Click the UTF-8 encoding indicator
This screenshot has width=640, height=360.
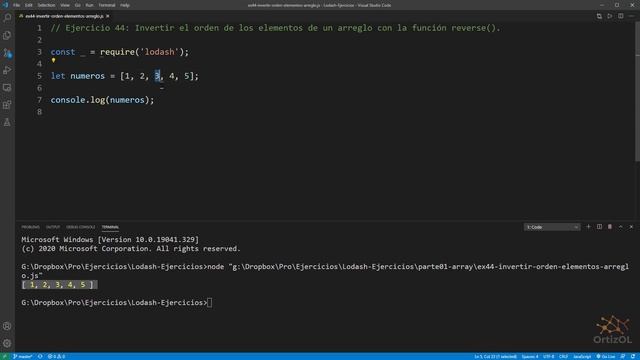[549, 356]
